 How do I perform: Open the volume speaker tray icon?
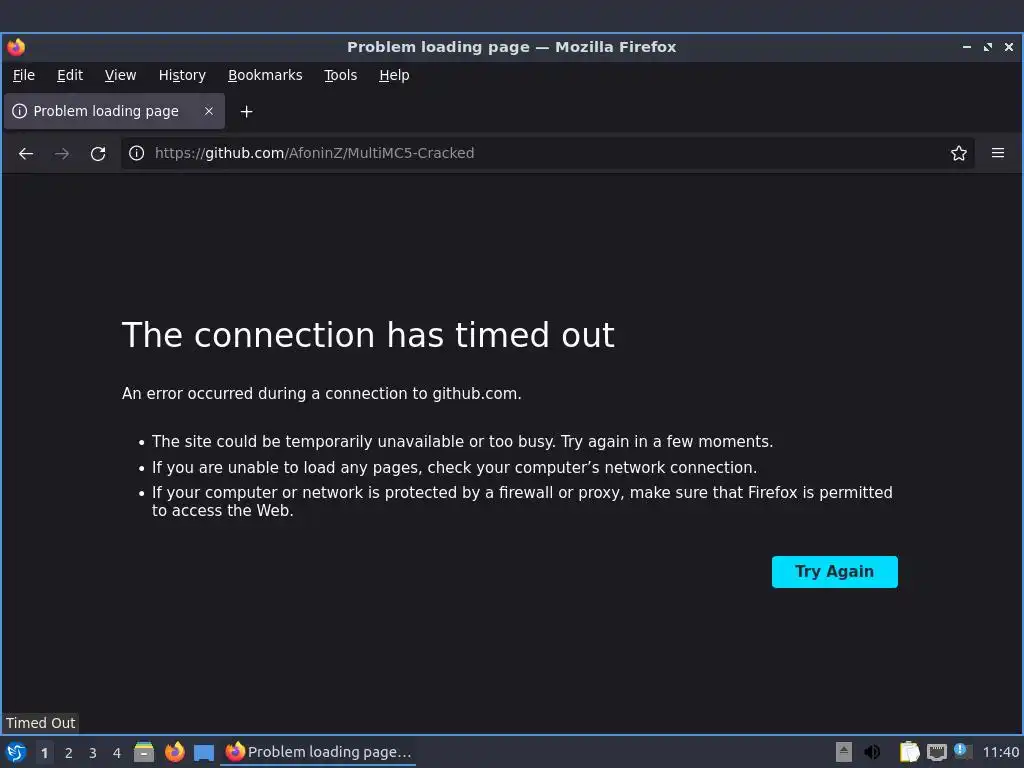click(872, 752)
